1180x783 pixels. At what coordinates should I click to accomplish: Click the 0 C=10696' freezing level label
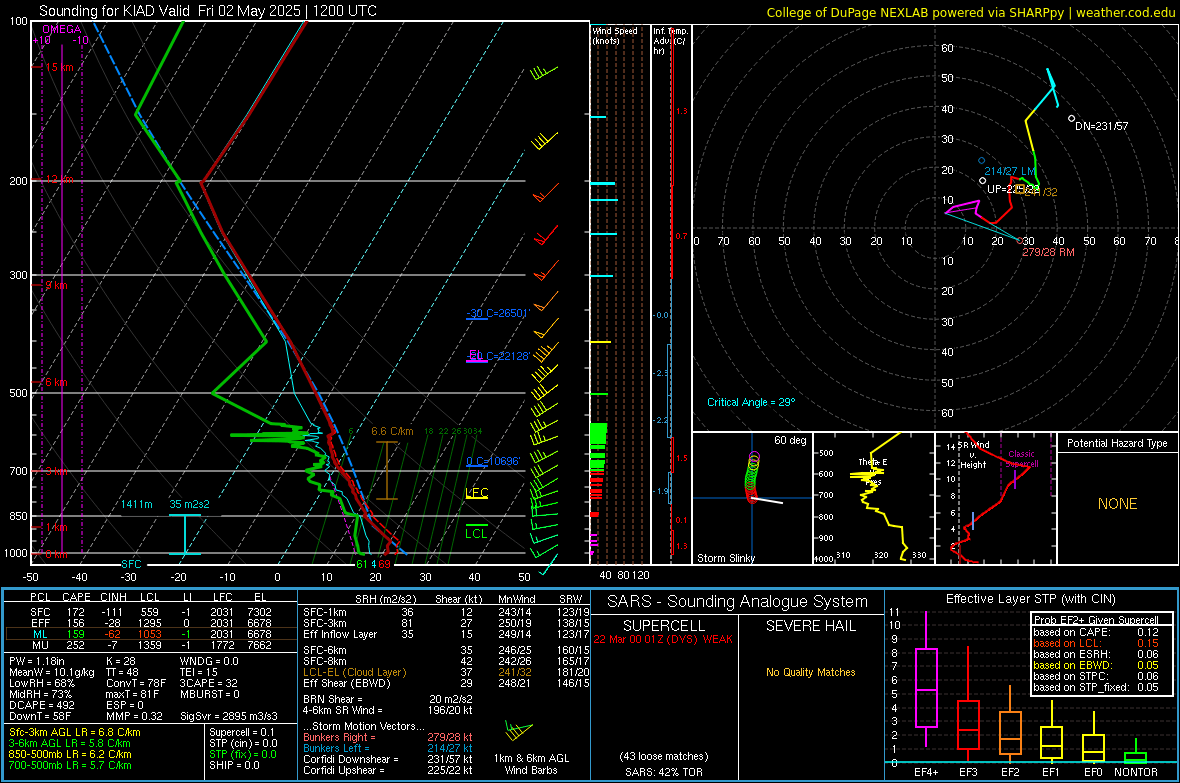[x=493, y=461]
